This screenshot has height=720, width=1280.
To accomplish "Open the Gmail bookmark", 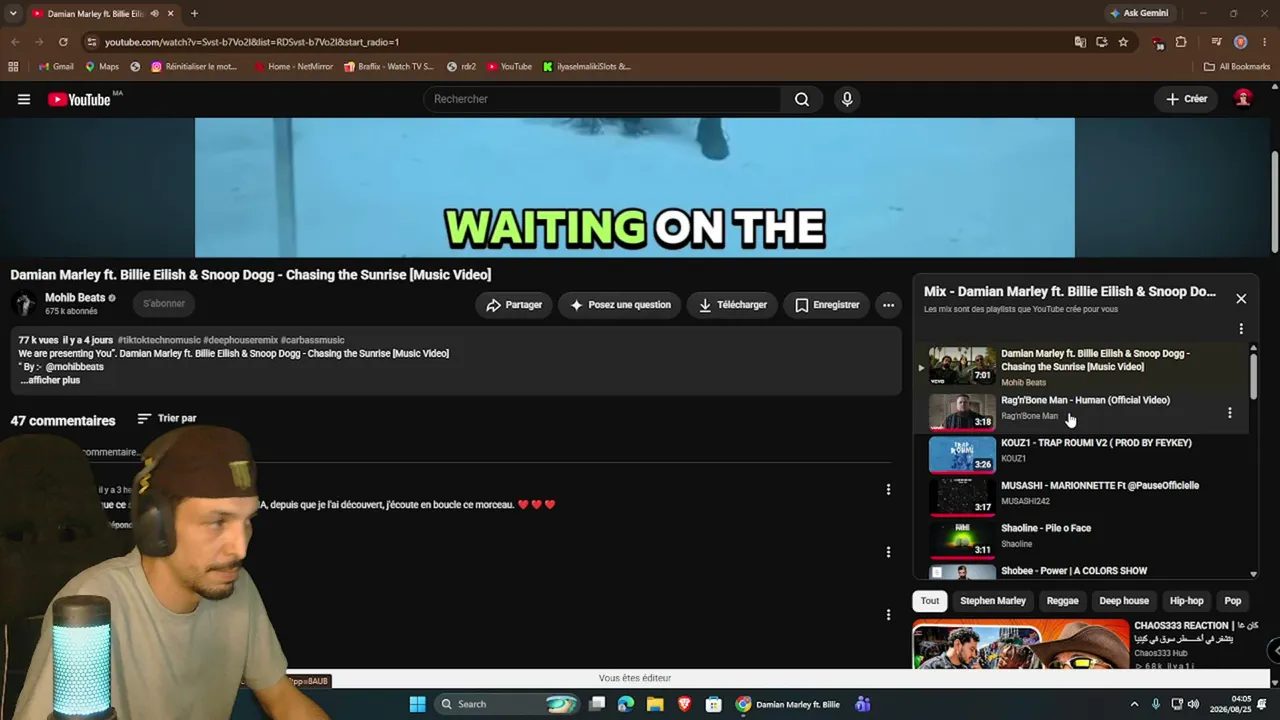I will point(56,67).
